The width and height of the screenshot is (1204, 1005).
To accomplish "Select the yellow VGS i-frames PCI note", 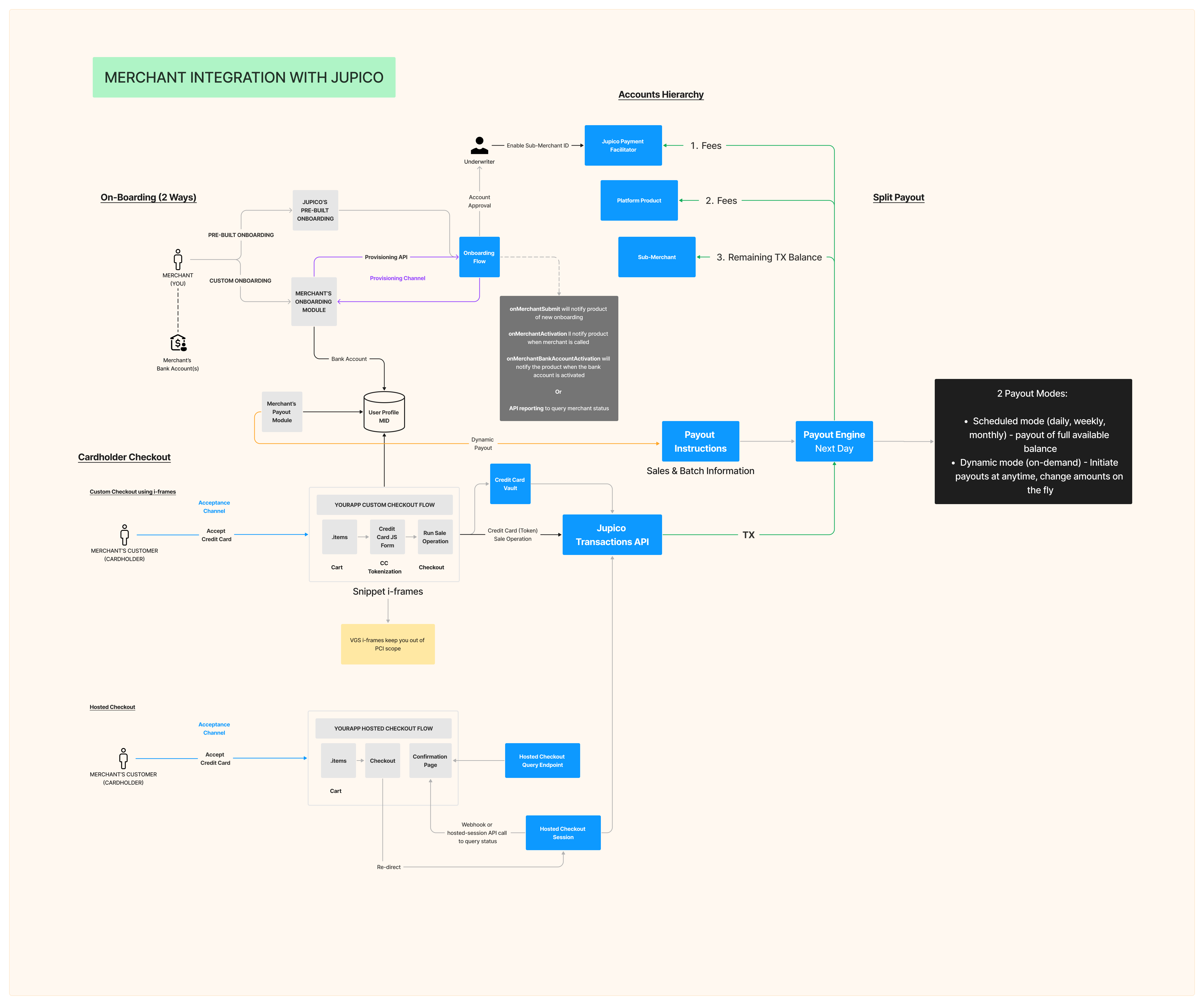I will (x=388, y=644).
